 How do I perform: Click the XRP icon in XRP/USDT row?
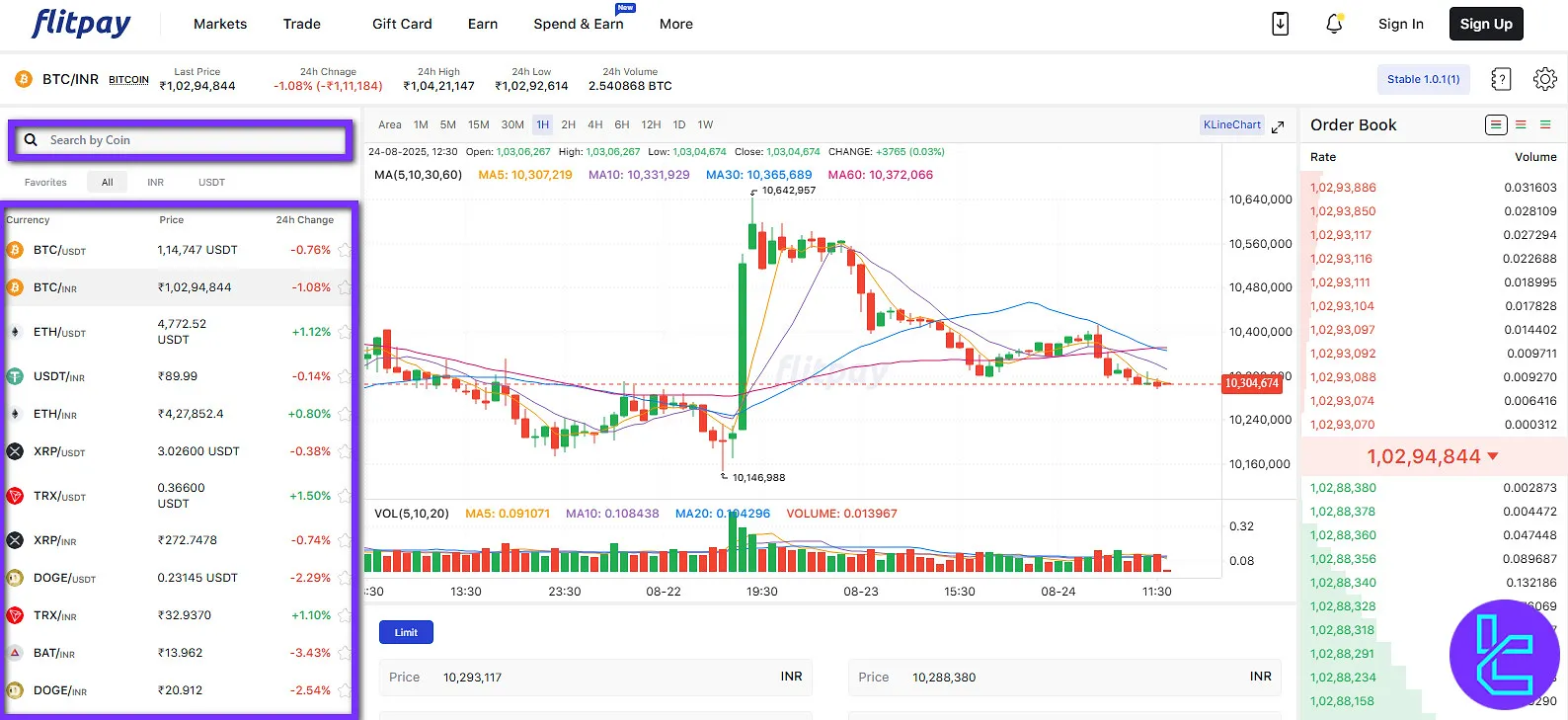coord(15,451)
